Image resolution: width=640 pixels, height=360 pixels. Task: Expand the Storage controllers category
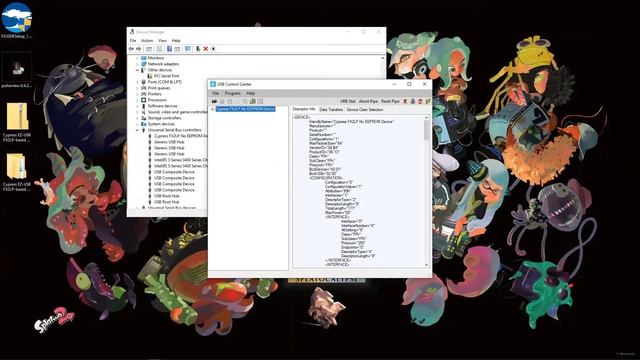click(137, 118)
